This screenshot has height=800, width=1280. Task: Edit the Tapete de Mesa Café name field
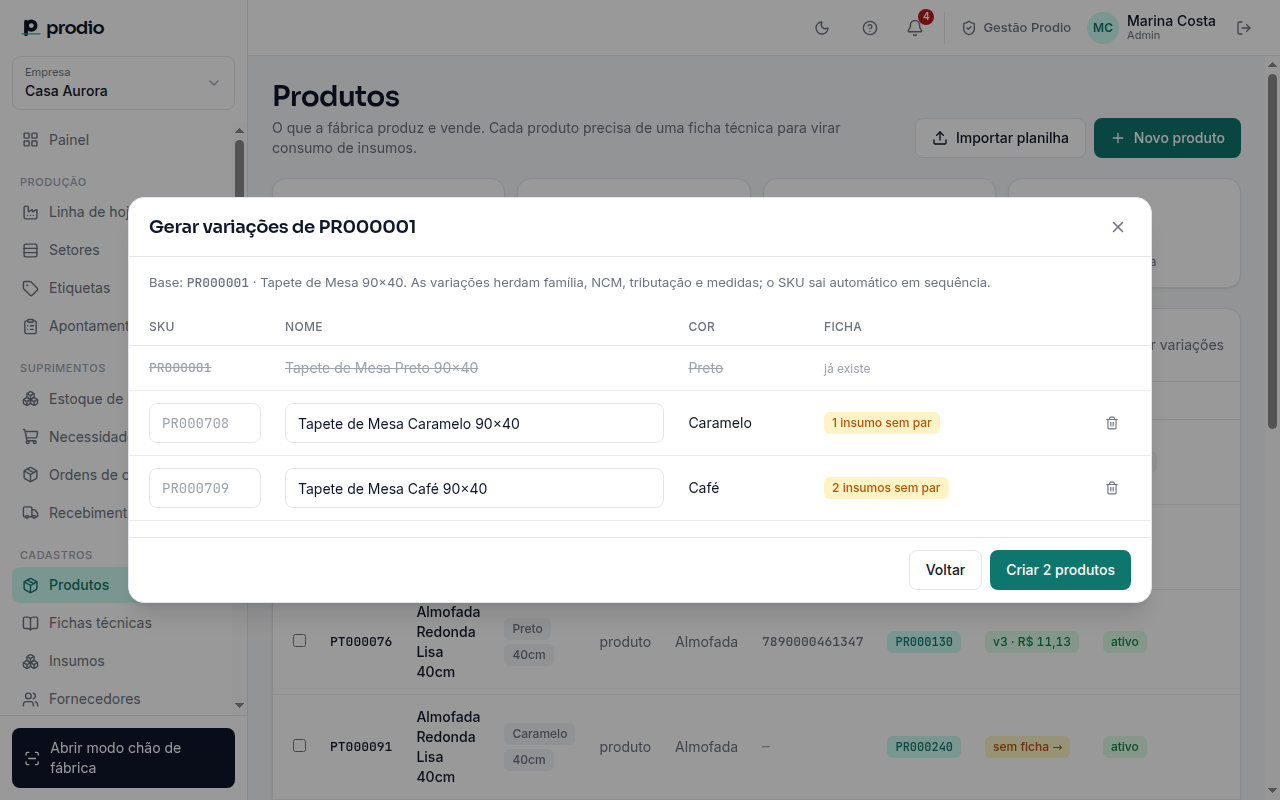[x=474, y=488]
